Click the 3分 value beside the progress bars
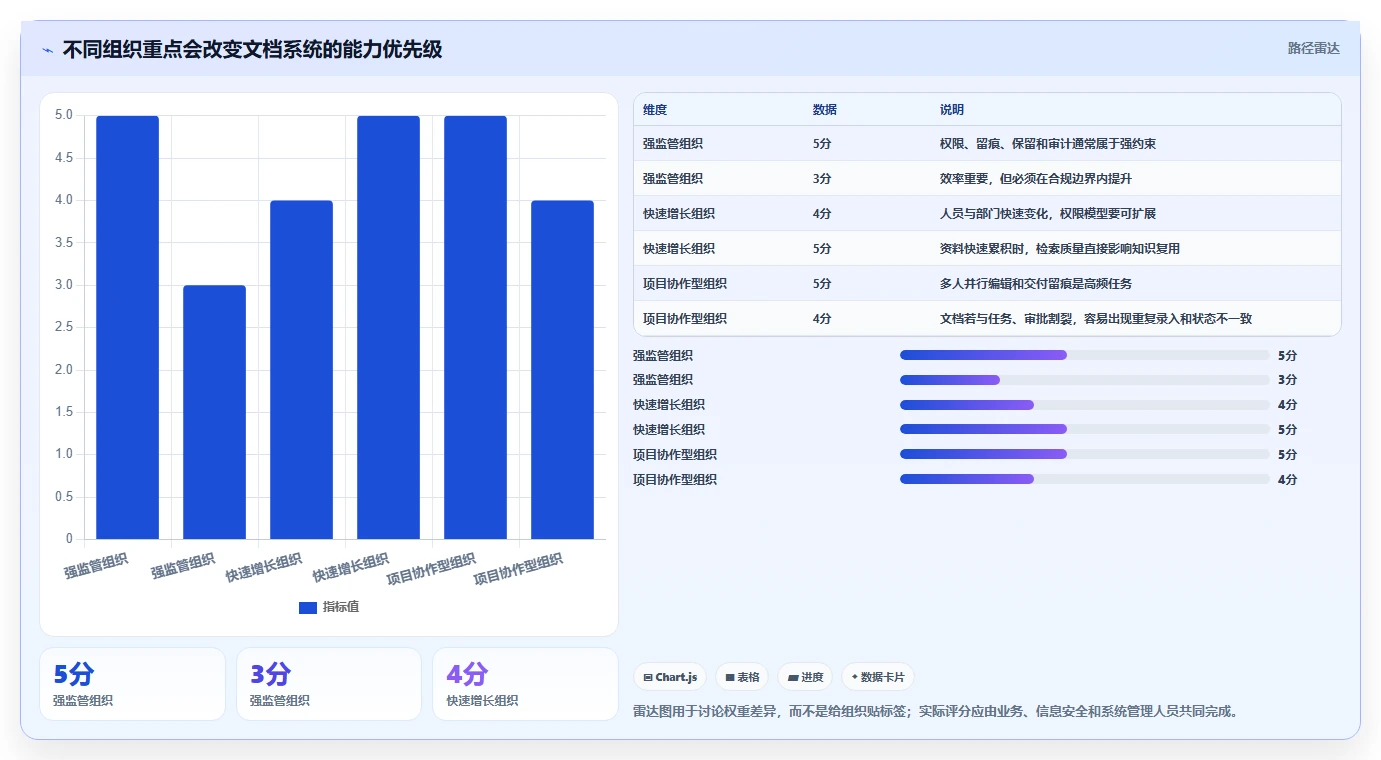The image size is (1381, 760). pos(1287,380)
